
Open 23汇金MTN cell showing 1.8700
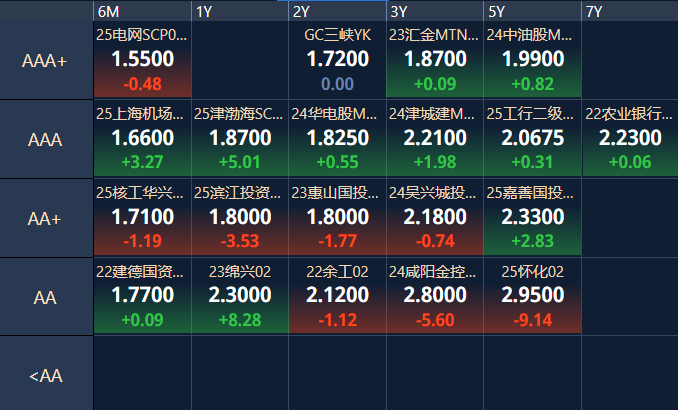(434, 61)
